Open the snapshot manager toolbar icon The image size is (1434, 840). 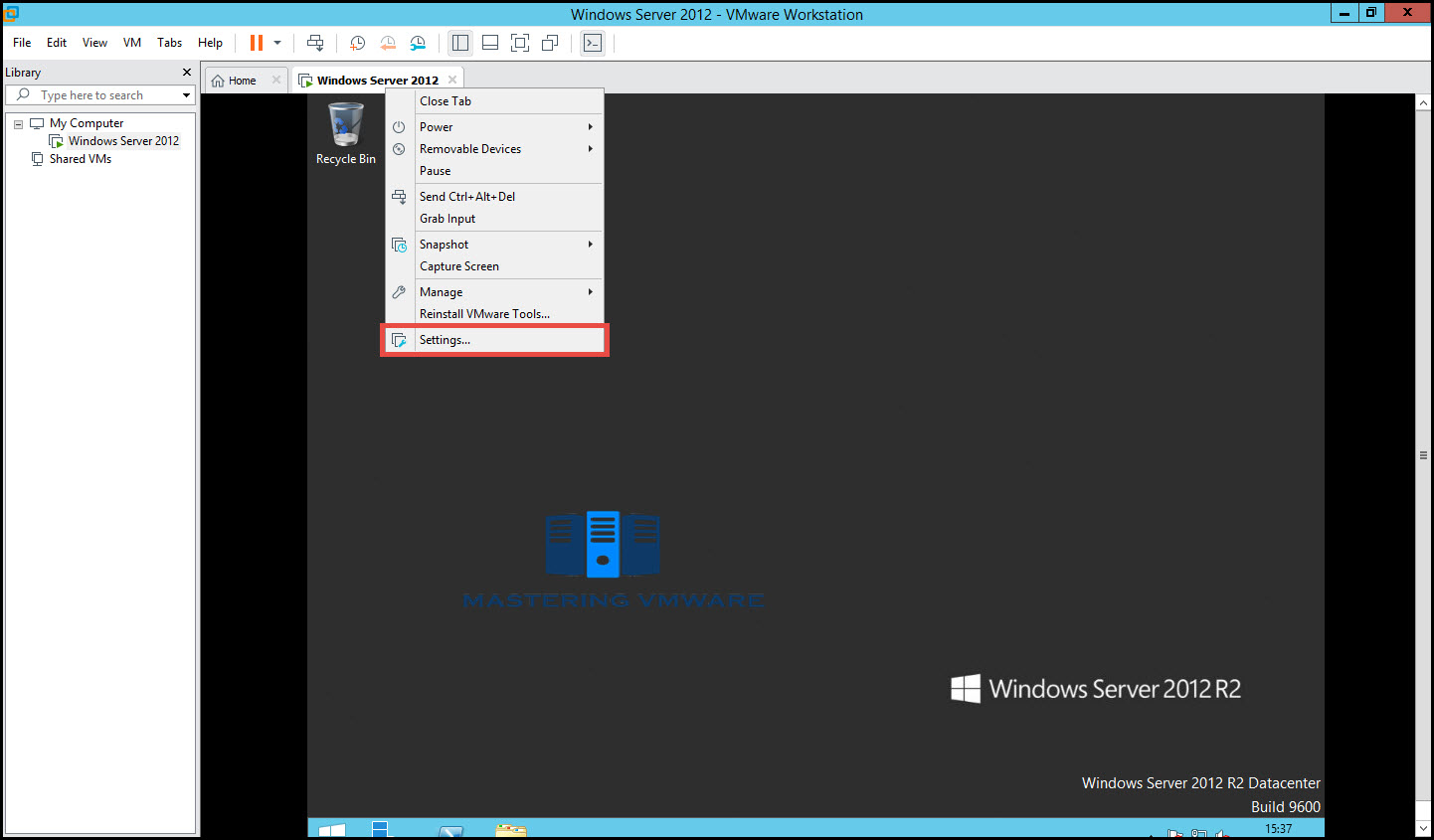[x=418, y=43]
